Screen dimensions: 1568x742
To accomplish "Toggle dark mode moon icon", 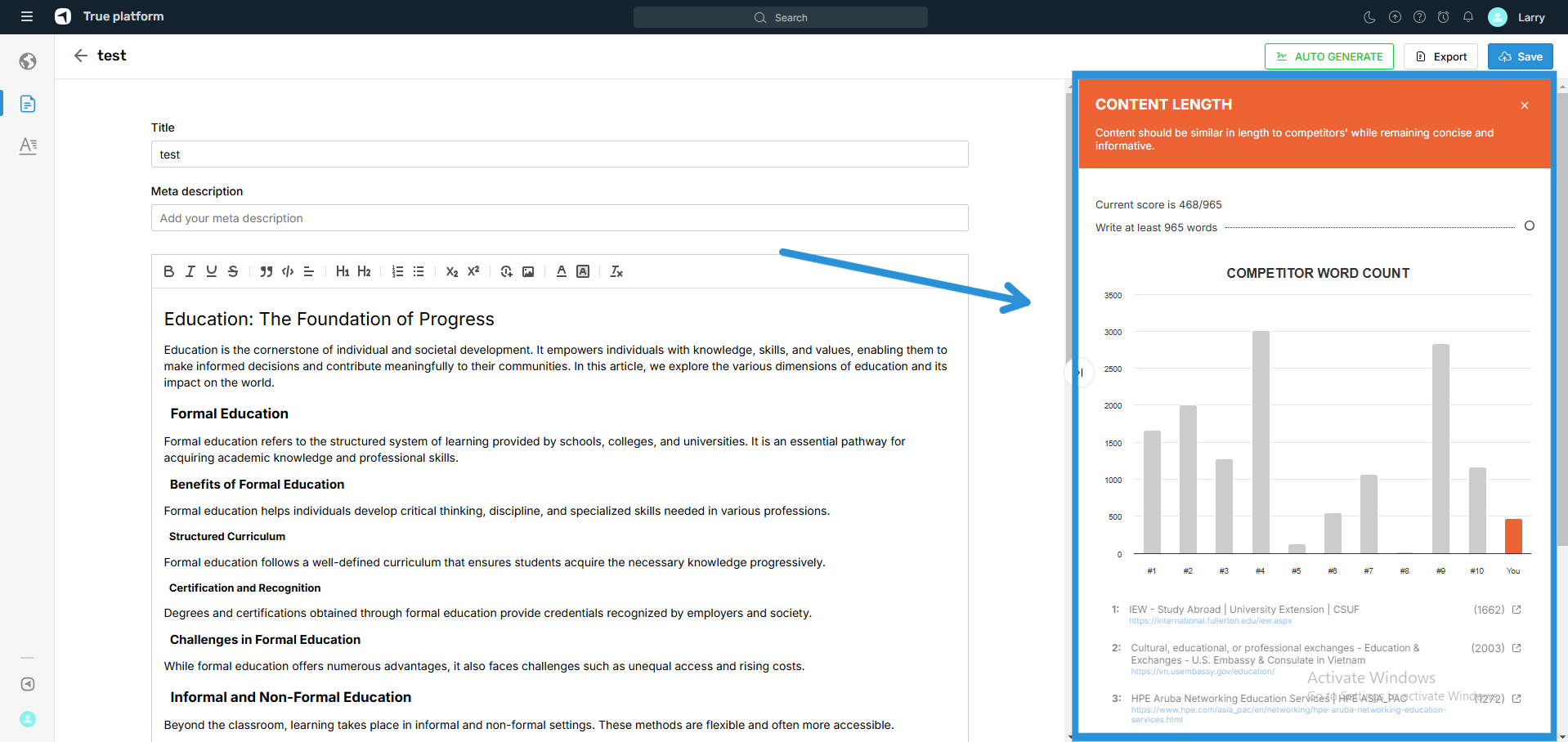I will click(x=1370, y=17).
